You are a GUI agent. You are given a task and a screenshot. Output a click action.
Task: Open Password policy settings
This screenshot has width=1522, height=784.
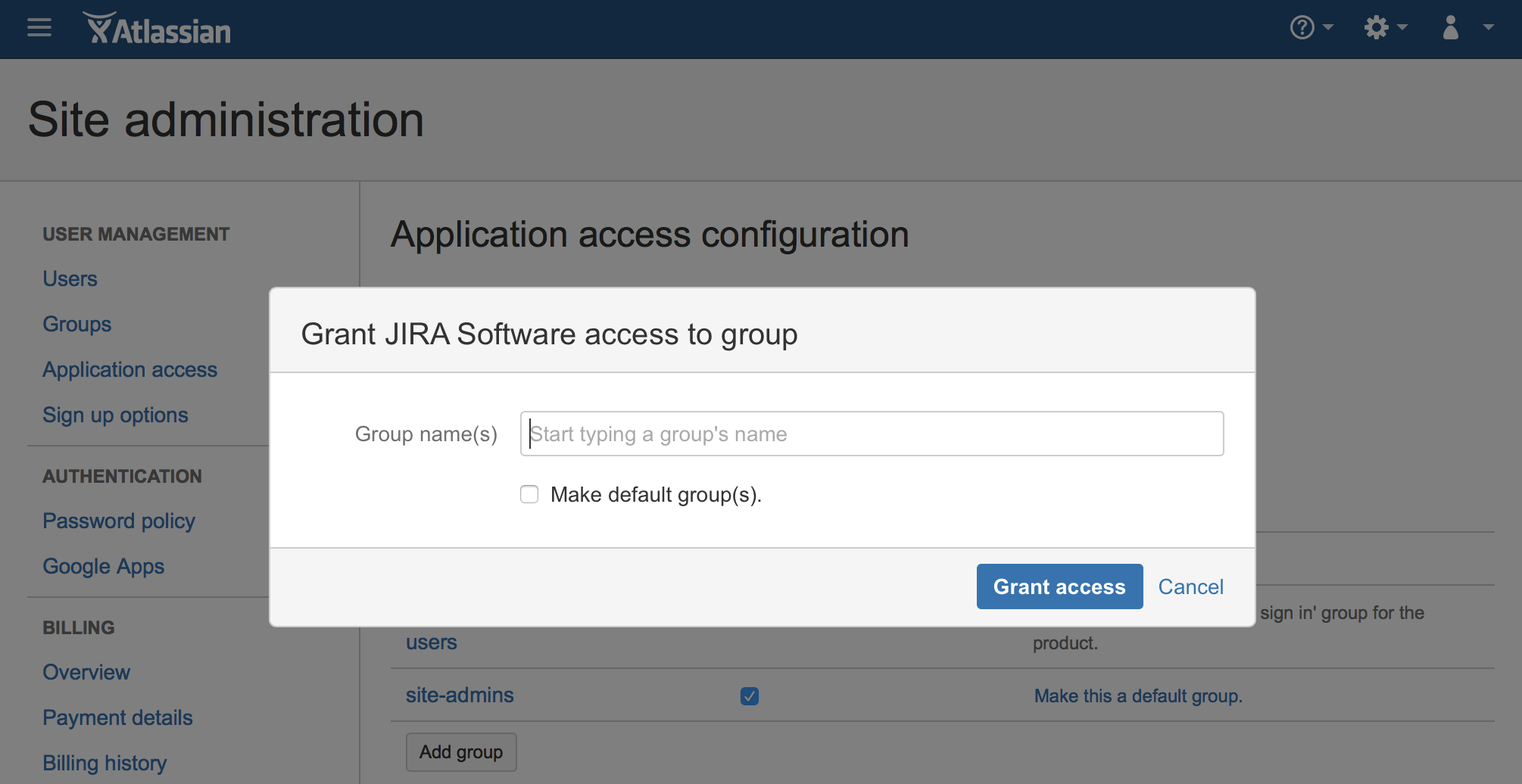point(119,521)
